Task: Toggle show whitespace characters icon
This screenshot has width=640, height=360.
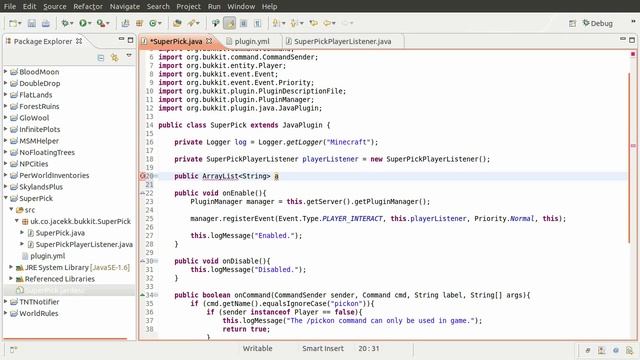Action: coord(258,23)
